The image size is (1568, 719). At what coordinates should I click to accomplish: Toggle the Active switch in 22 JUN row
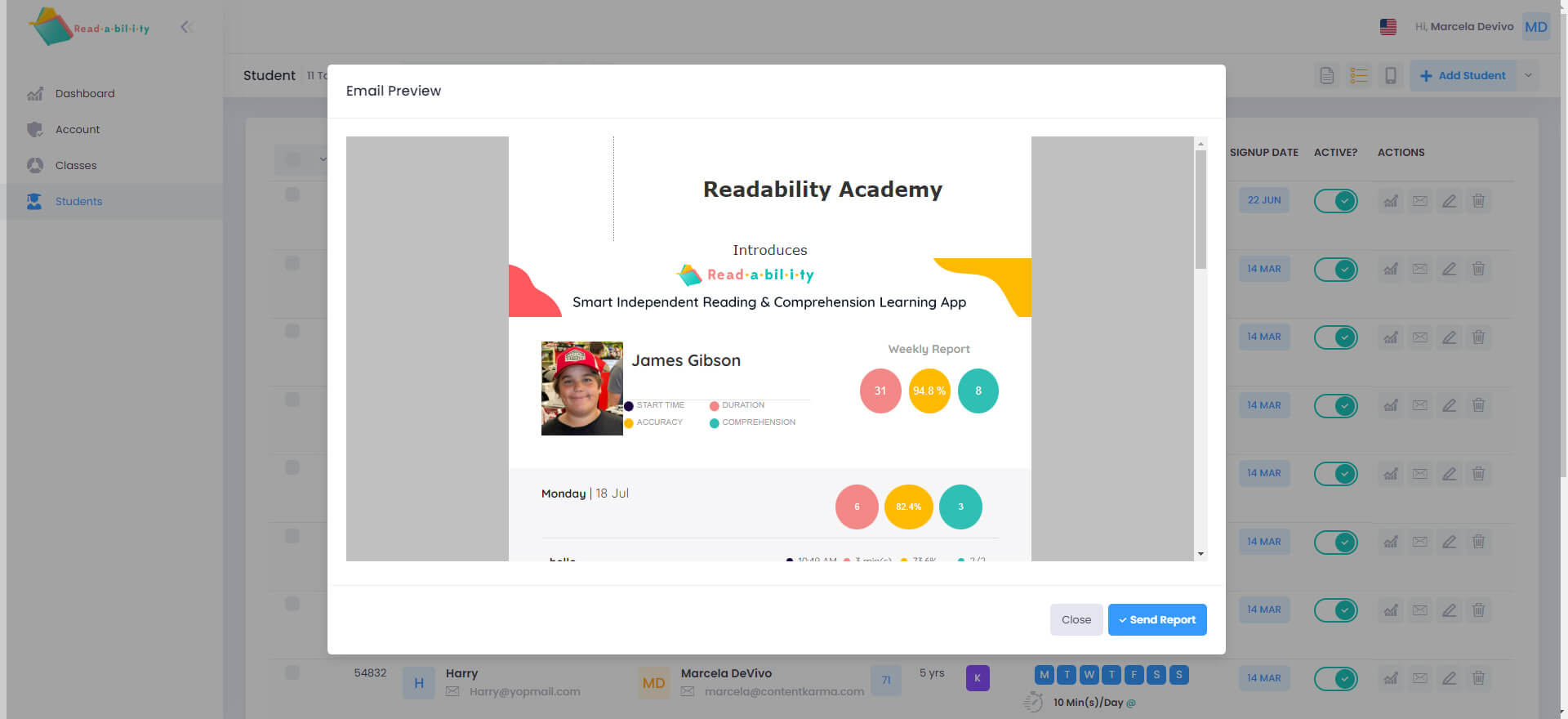pos(1336,200)
